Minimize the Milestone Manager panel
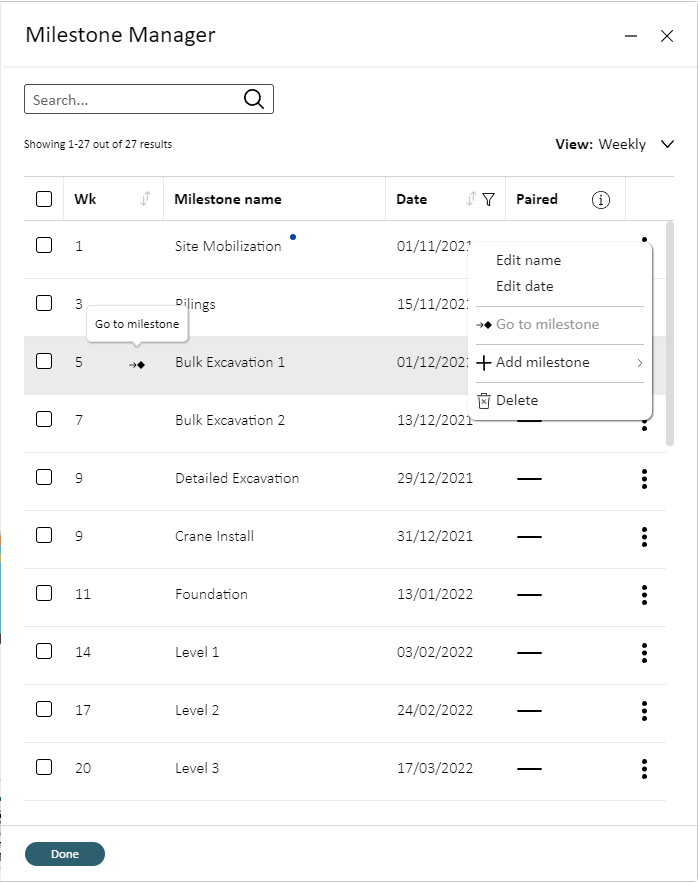 631,36
